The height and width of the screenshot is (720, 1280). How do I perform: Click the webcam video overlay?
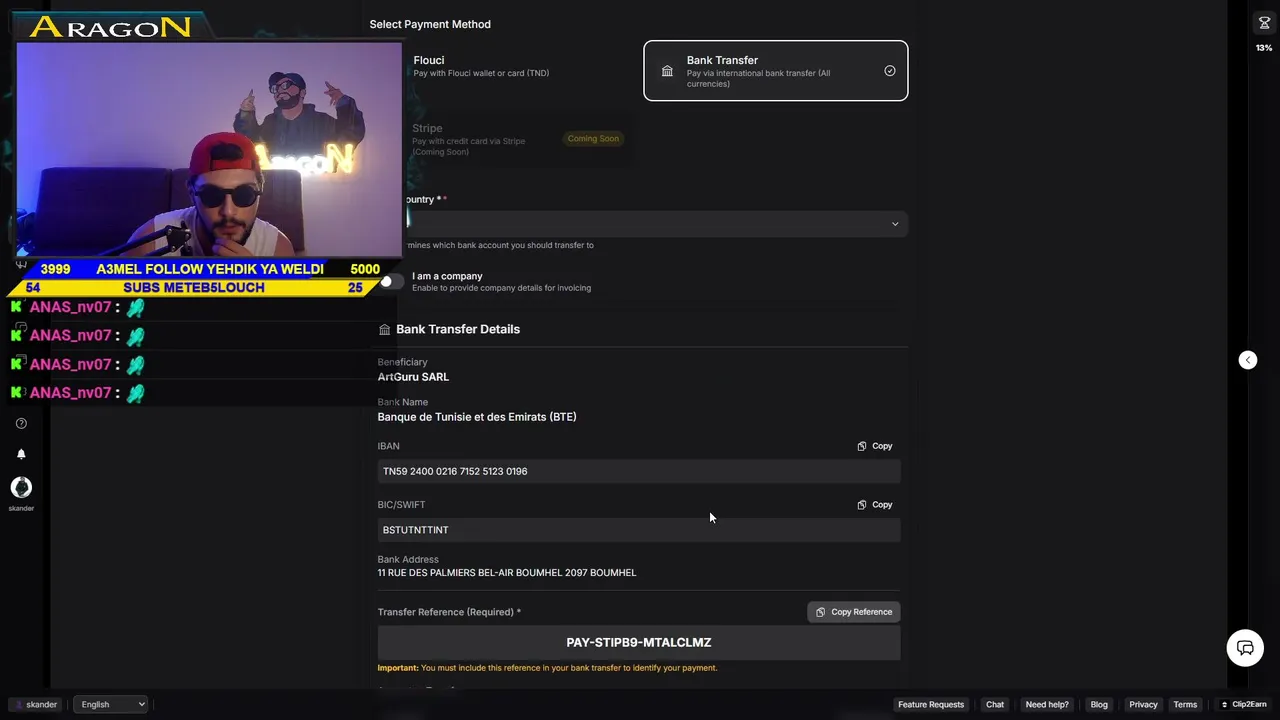tap(209, 148)
